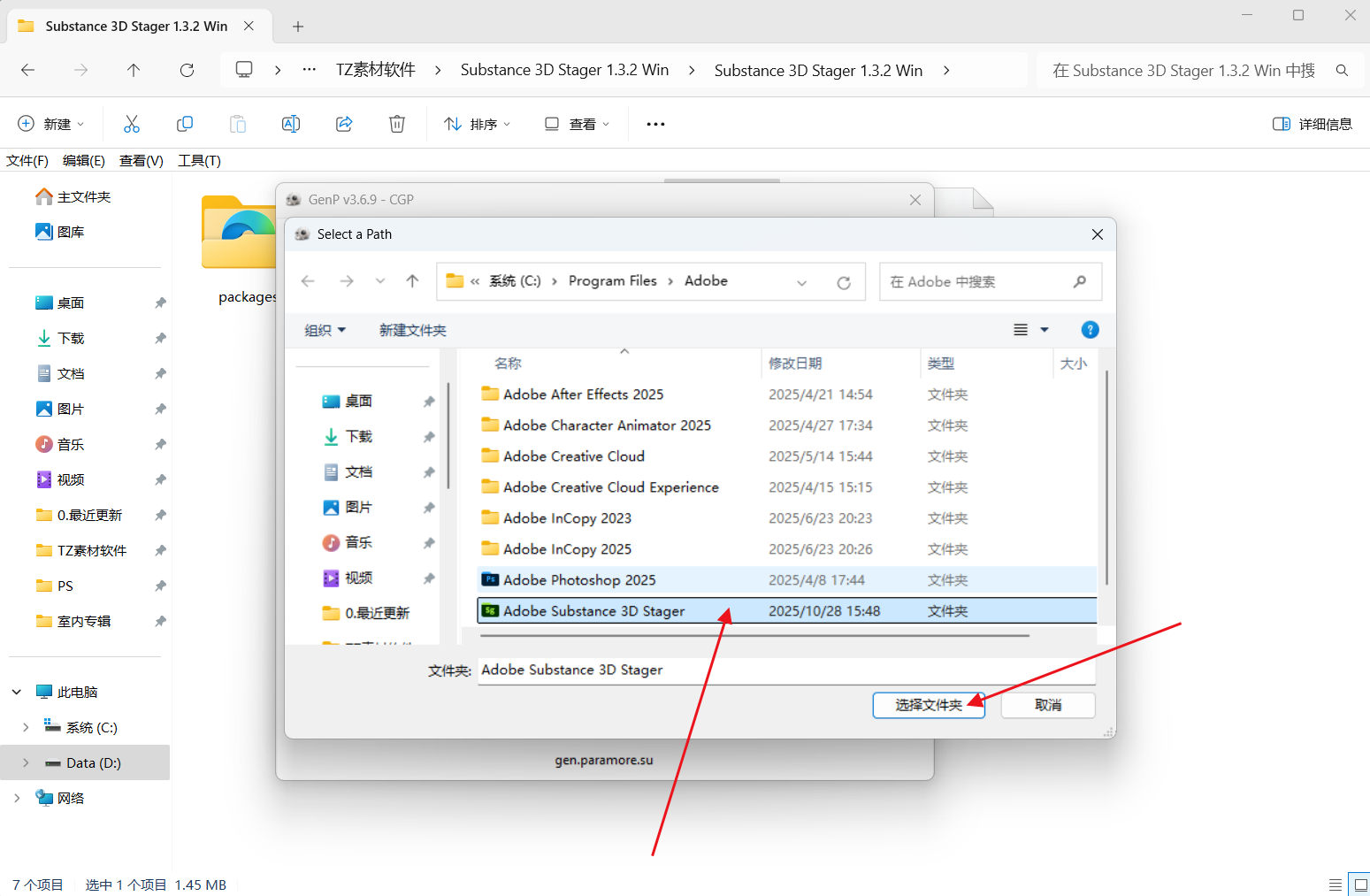Viewport: 1370px width, 896px height.
Task: Open recent locations dropdown in dialog
Action: coord(380,281)
